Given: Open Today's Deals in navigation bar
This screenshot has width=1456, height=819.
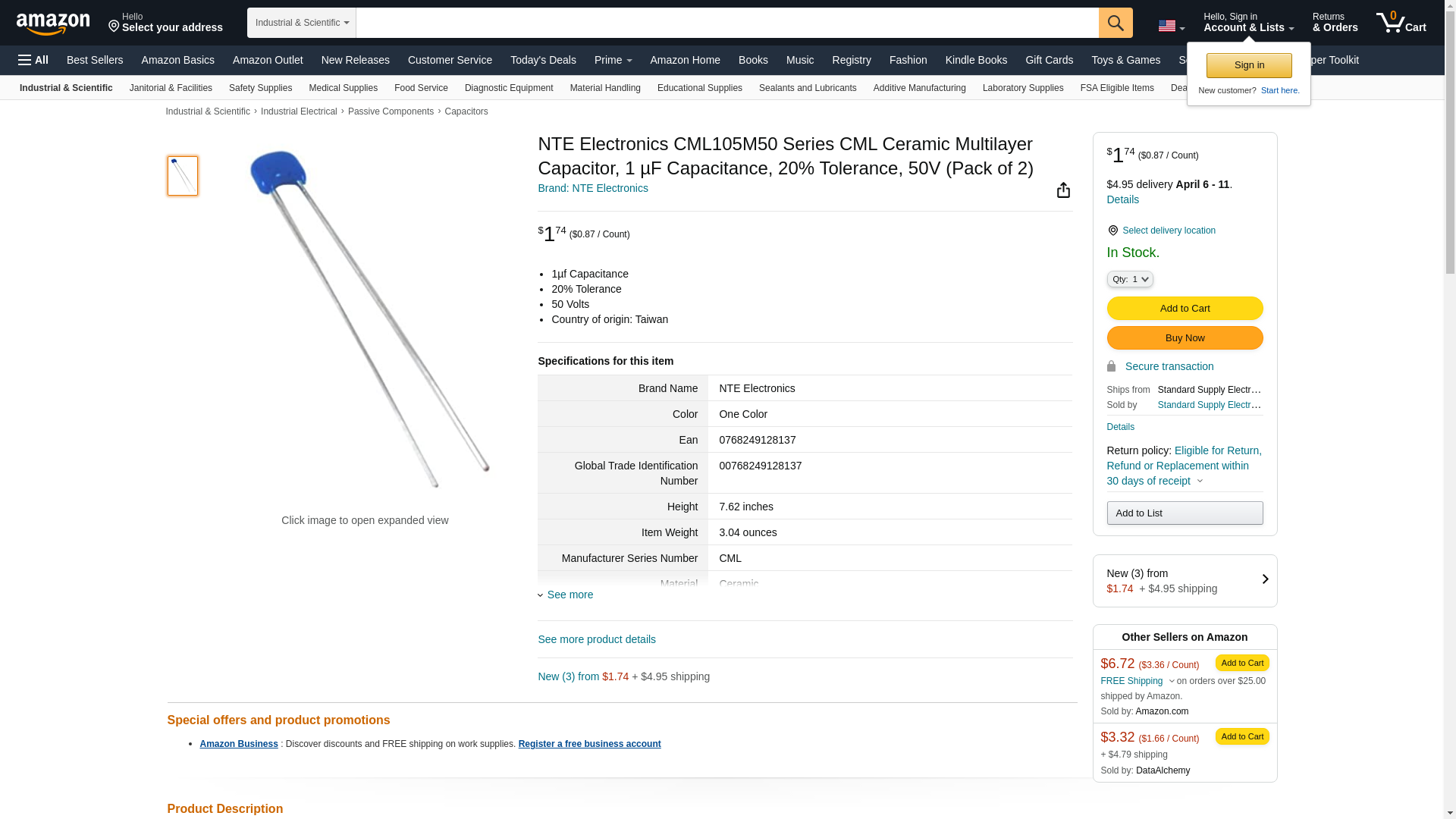Looking at the screenshot, I should coord(543,60).
